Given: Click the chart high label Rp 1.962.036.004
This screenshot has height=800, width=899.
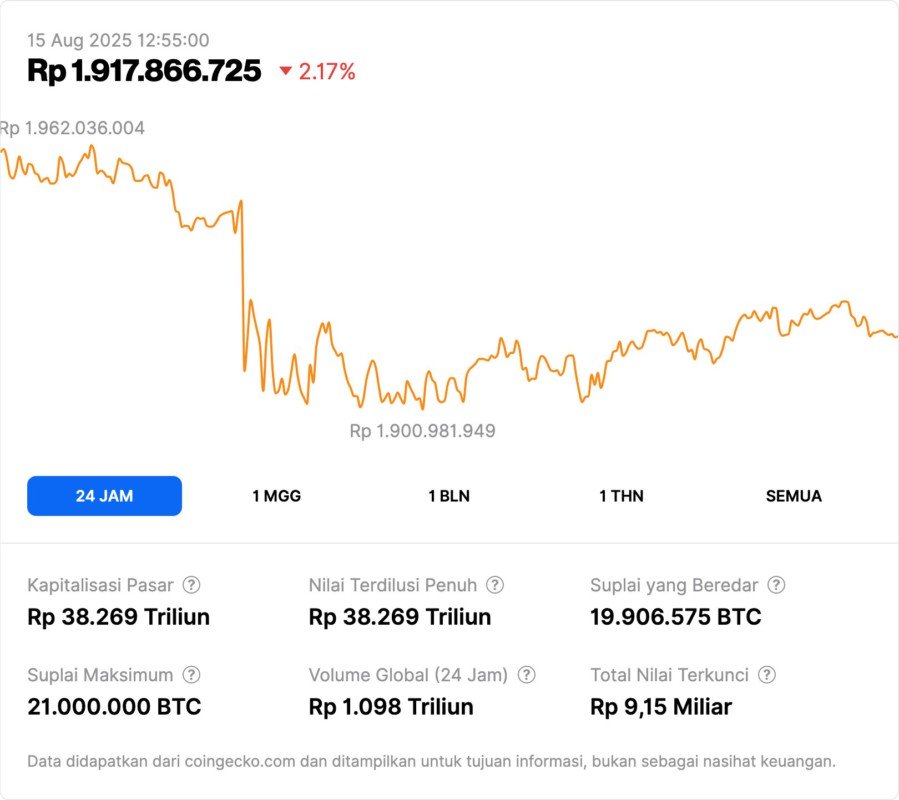Looking at the screenshot, I should (x=74, y=128).
